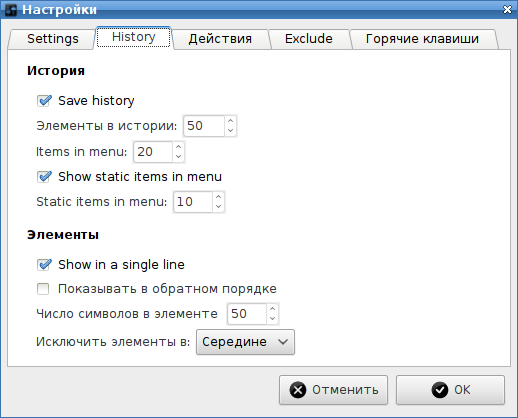Go to the Горячие клавиши tab
This screenshot has height=418, width=518.
coord(422,39)
